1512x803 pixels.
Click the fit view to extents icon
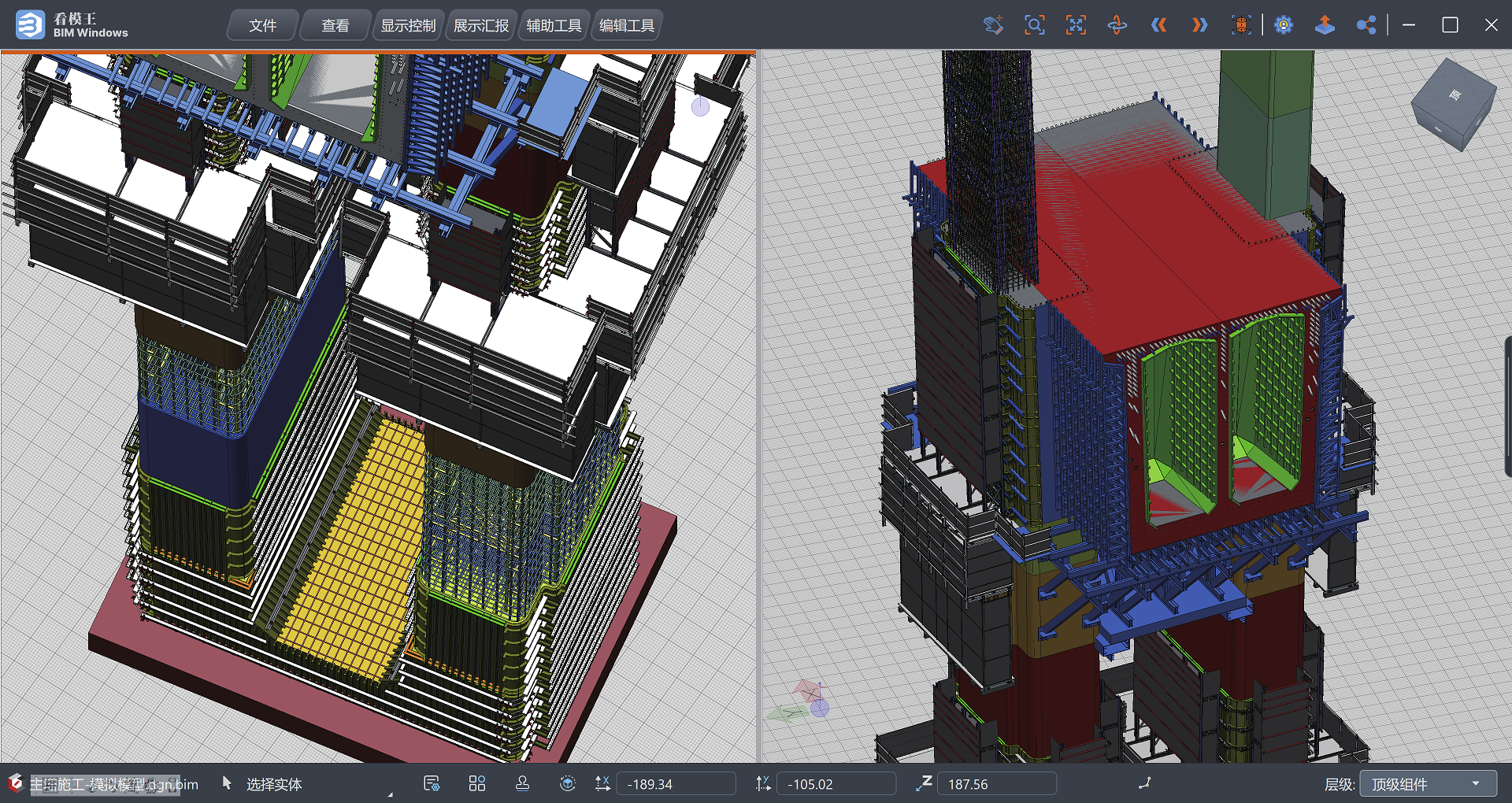[1076, 25]
